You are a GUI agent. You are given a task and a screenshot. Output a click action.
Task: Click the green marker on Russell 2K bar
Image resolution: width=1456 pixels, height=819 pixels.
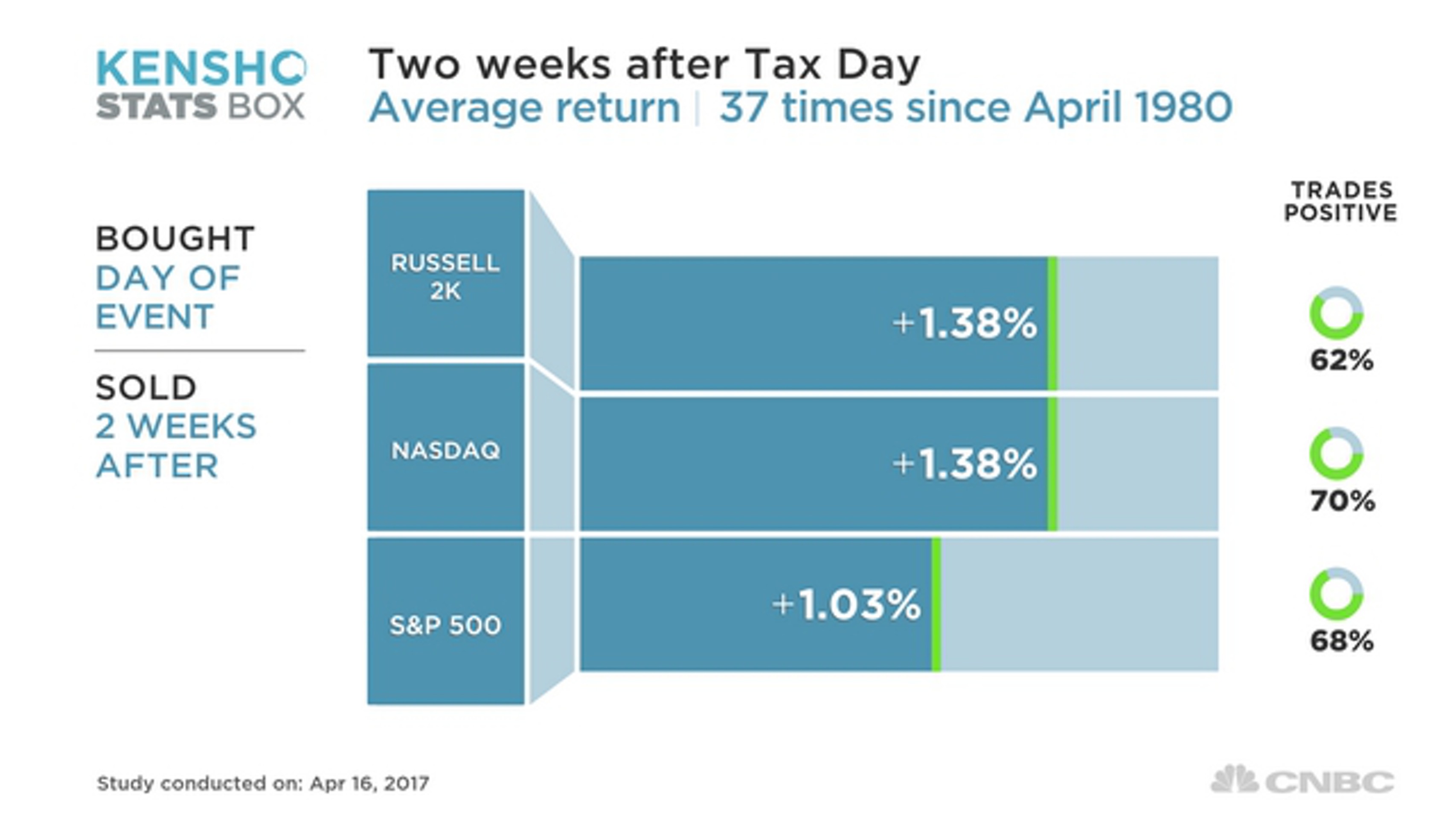1052,323
